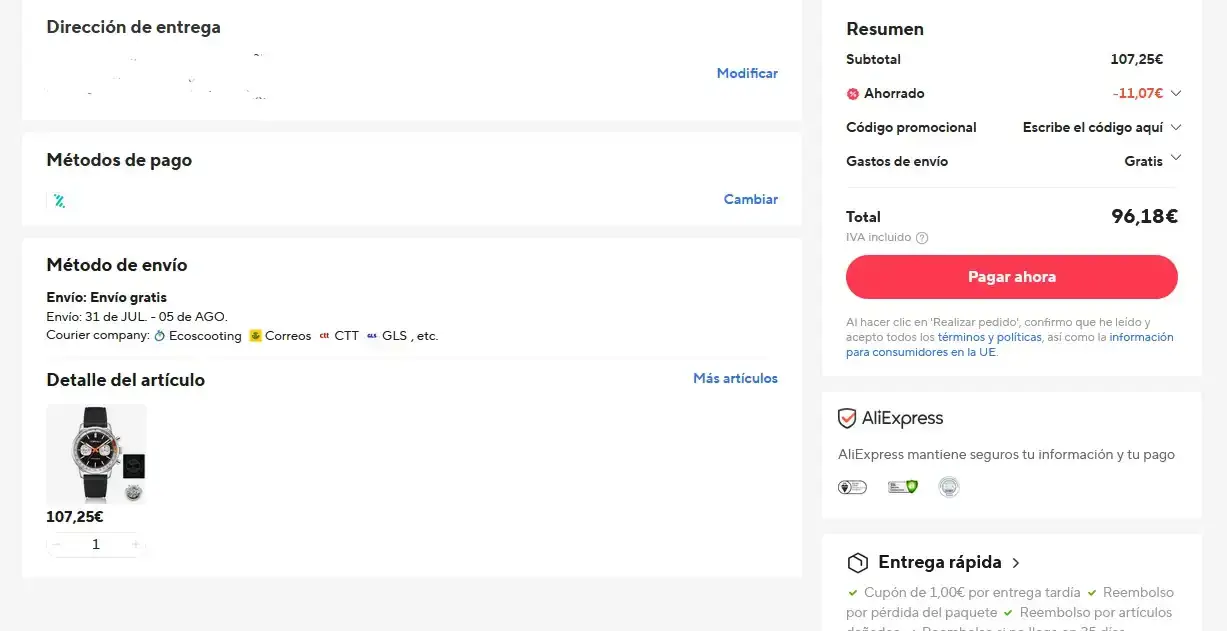Expand the Código promocional field
The width and height of the screenshot is (1227, 631).
(x=1176, y=127)
